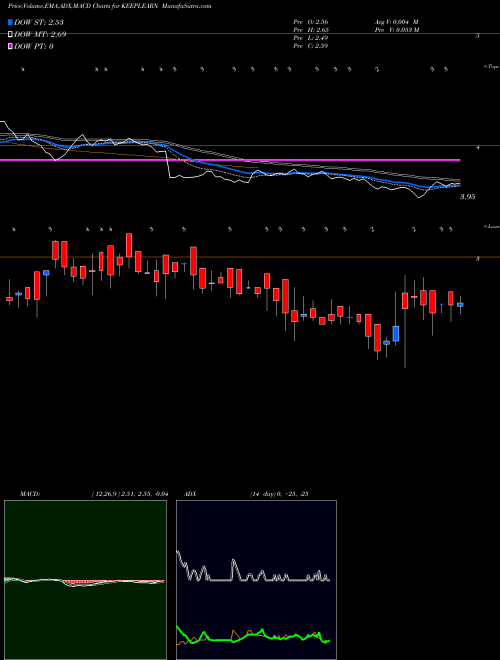500x660 pixels.
Task: Click the y-axis label 5
Action: [478, 36]
